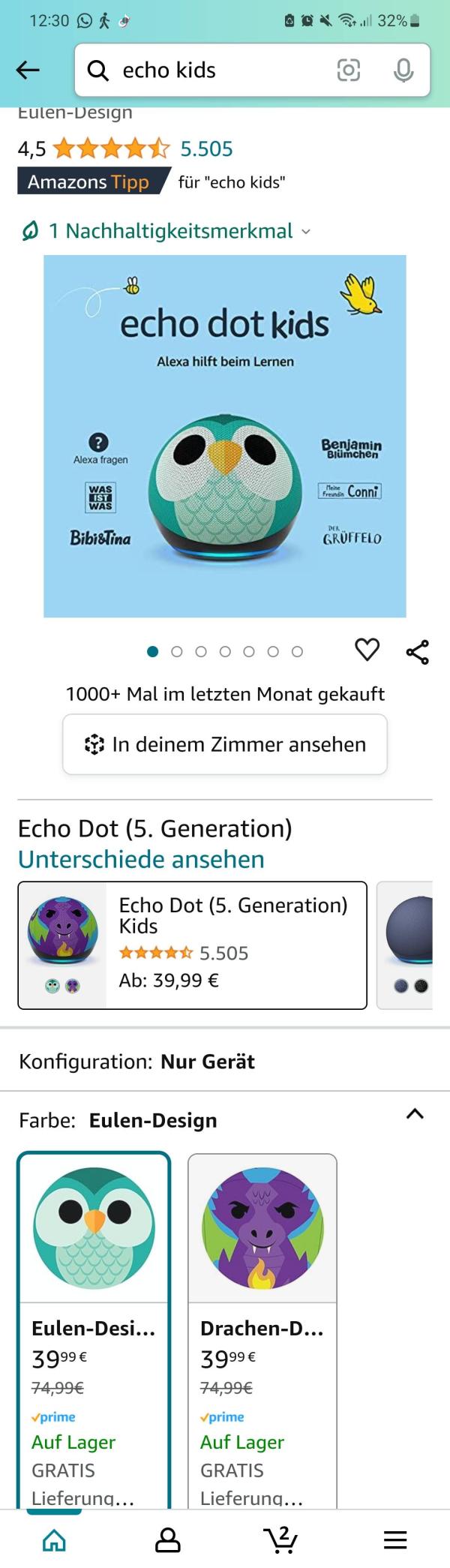The height and width of the screenshot is (1568, 450).
Task: Tap the purple dragon swatch in Kids card
Action: [x=73, y=986]
